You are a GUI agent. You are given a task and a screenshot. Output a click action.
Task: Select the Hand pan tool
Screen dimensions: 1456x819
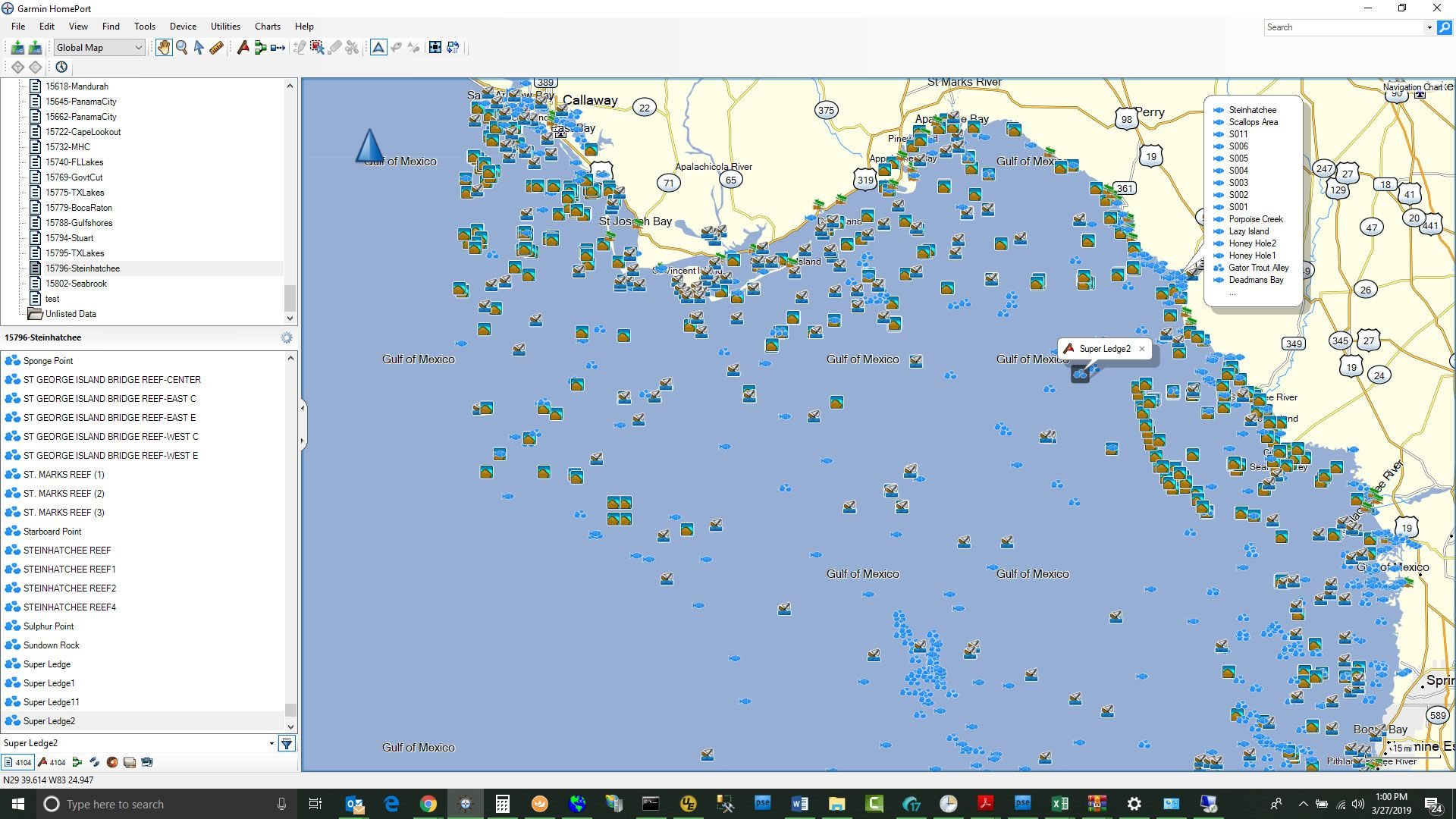click(x=164, y=48)
